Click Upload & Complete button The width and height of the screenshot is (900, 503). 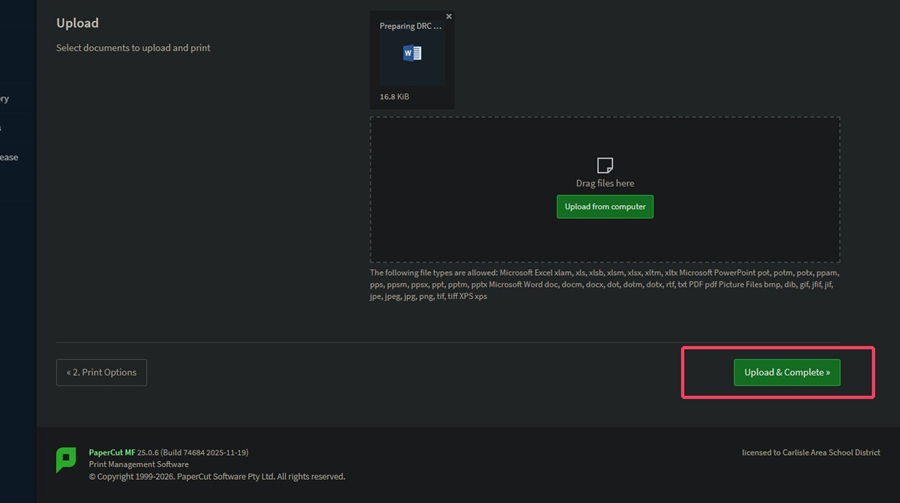[x=787, y=373]
